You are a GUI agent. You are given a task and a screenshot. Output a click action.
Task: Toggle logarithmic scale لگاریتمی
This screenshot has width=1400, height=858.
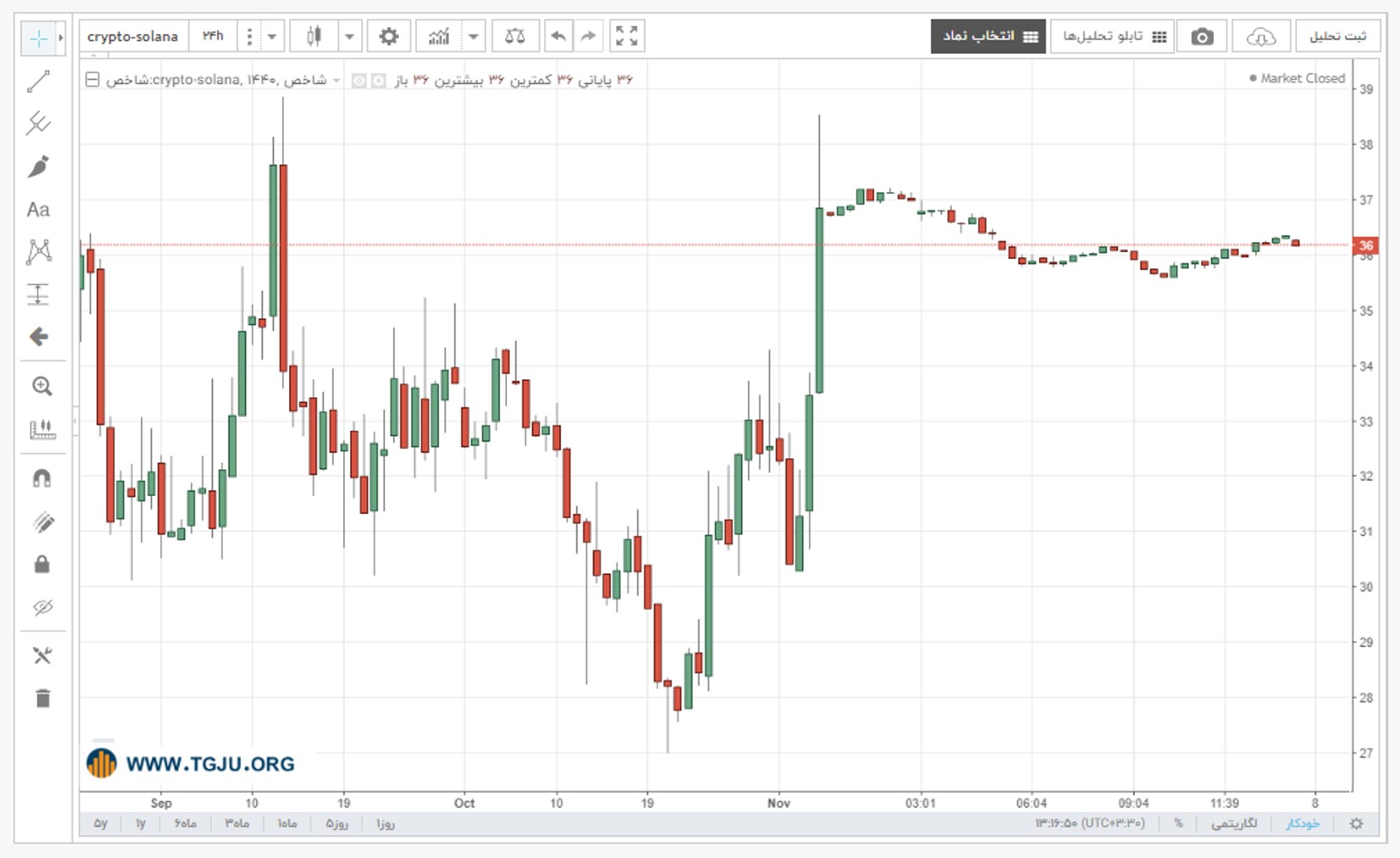click(1234, 824)
